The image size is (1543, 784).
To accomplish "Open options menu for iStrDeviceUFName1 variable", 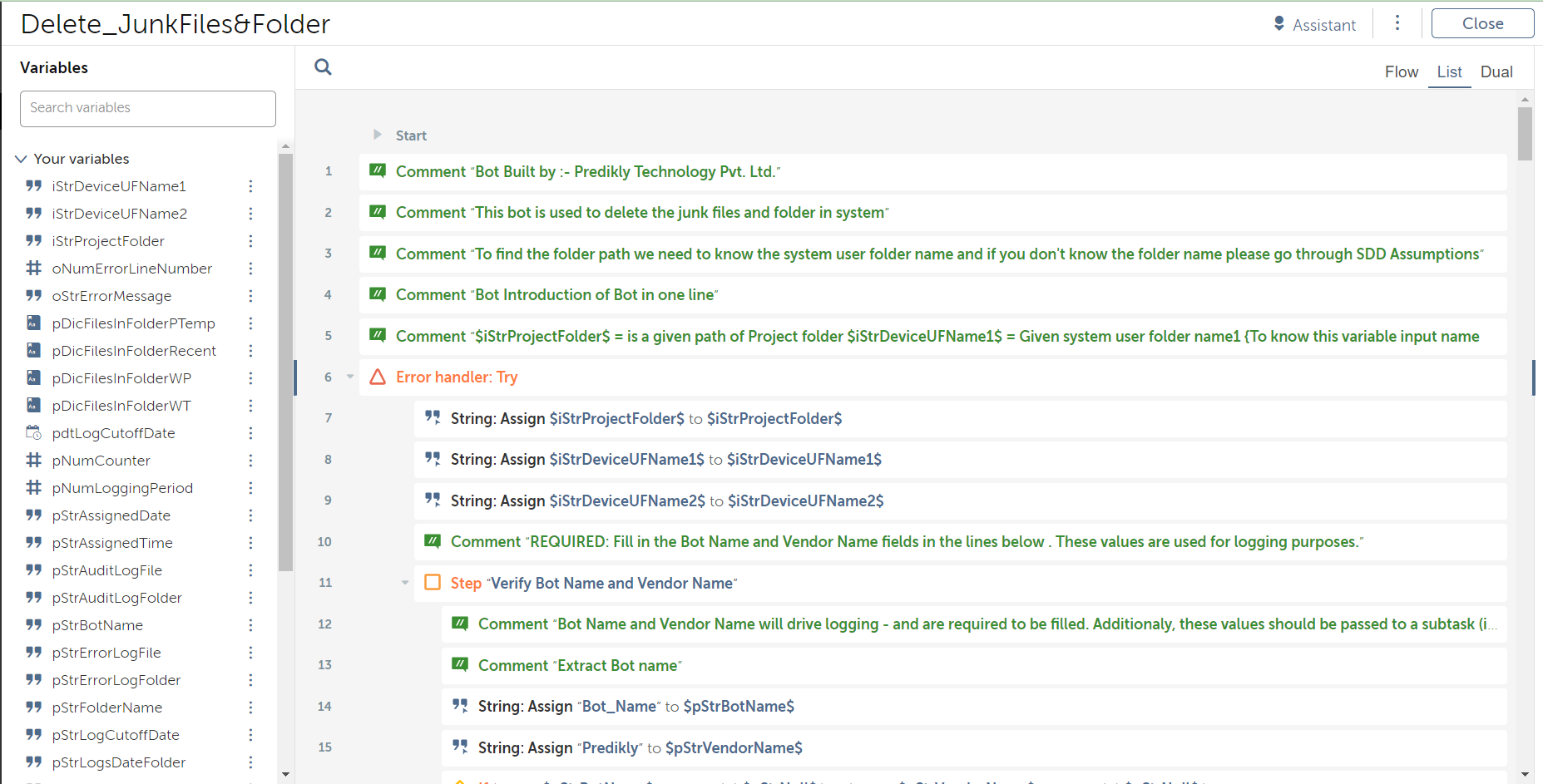I will tap(250, 186).
